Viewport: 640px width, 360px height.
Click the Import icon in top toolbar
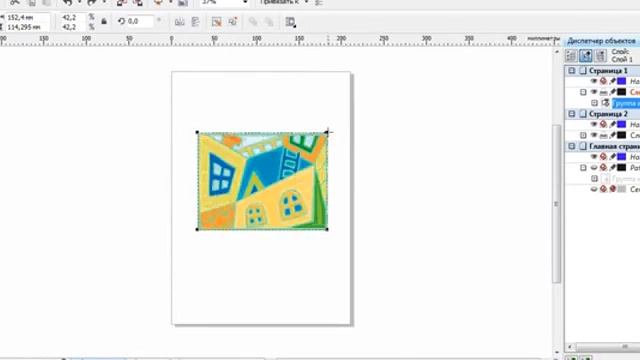tap(122, 2)
